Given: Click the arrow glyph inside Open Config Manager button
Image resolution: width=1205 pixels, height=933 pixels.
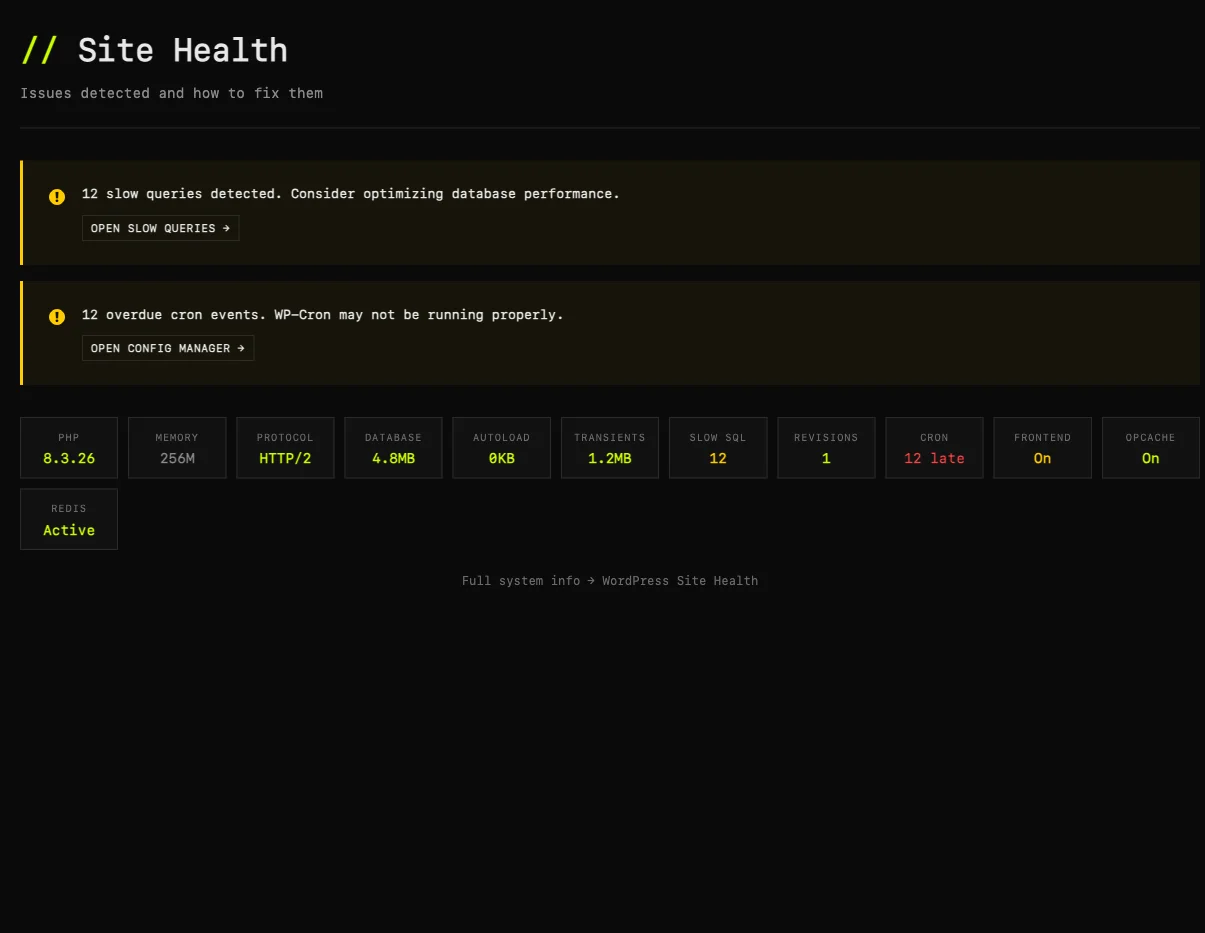Looking at the screenshot, I should click(x=240, y=348).
